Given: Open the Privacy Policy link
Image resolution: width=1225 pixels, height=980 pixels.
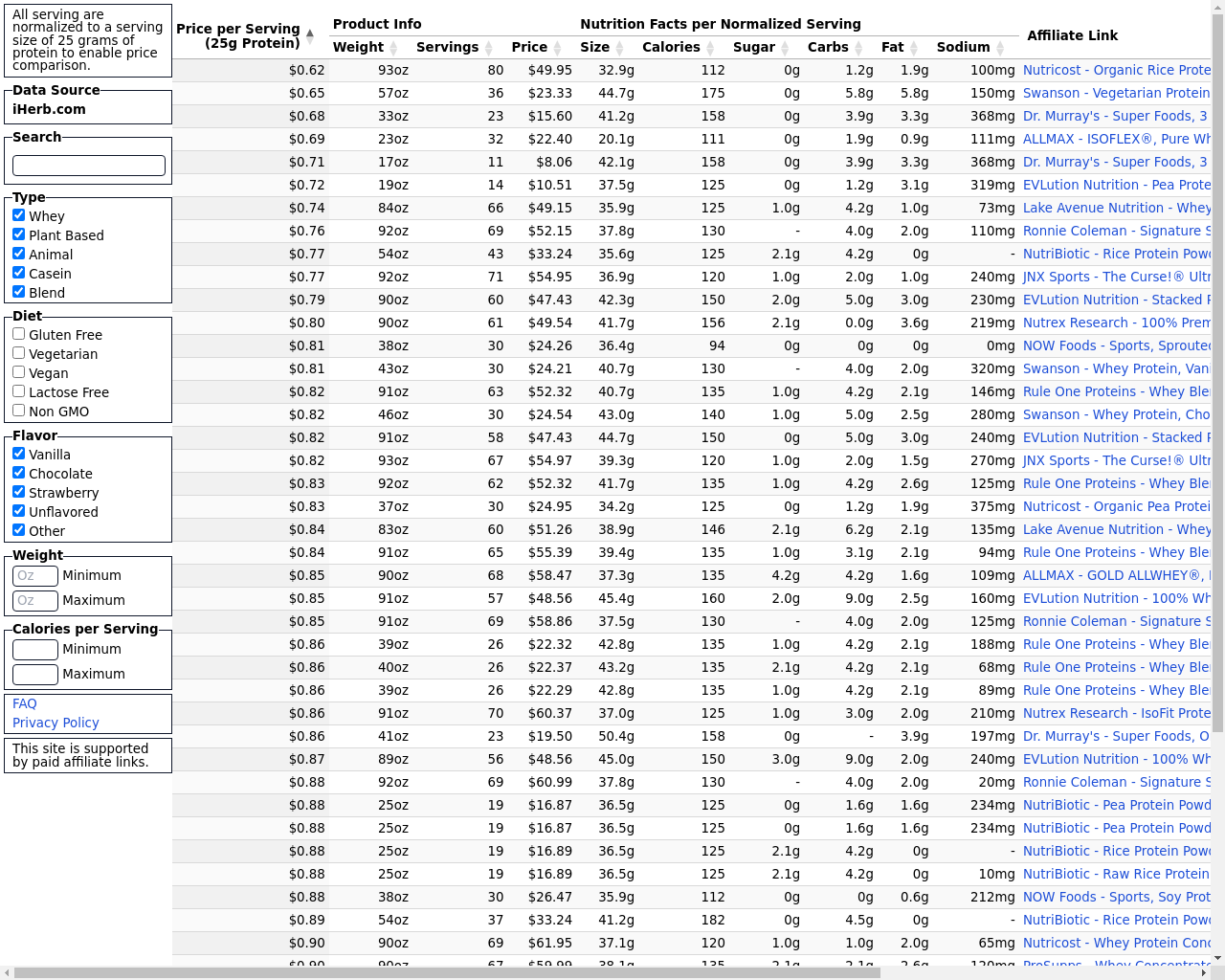Looking at the screenshot, I should pos(56,723).
